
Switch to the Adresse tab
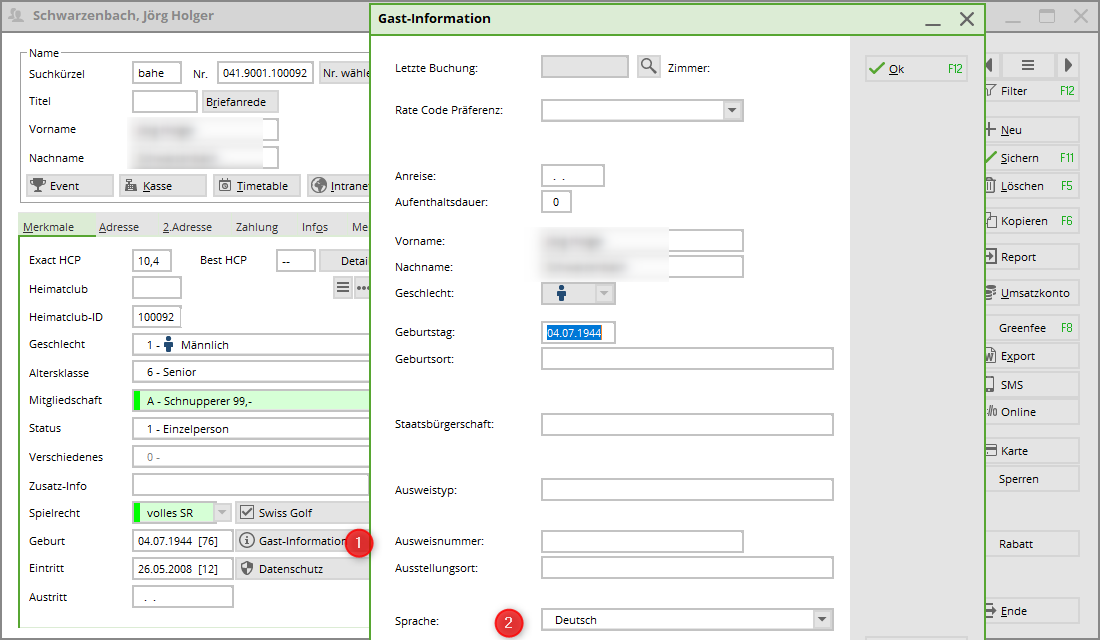click(119, 227)
